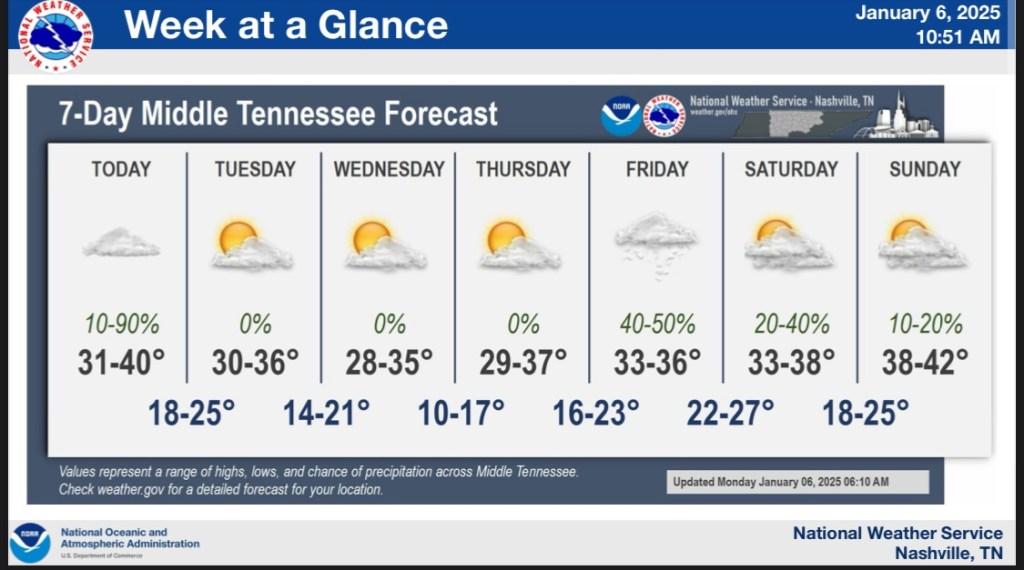Viewport: 1024px width, 570px height.
Task: Click the round NOAA emblem in forecast banner
Action: [620, 116]
